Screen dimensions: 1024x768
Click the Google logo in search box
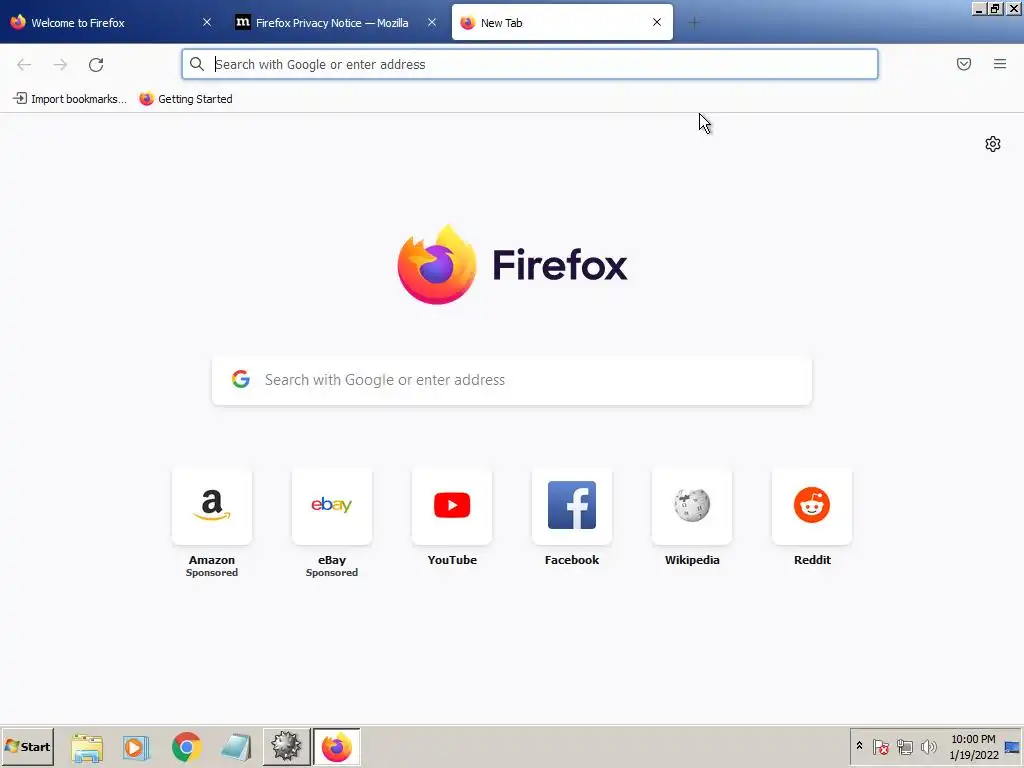pos(241,379)
